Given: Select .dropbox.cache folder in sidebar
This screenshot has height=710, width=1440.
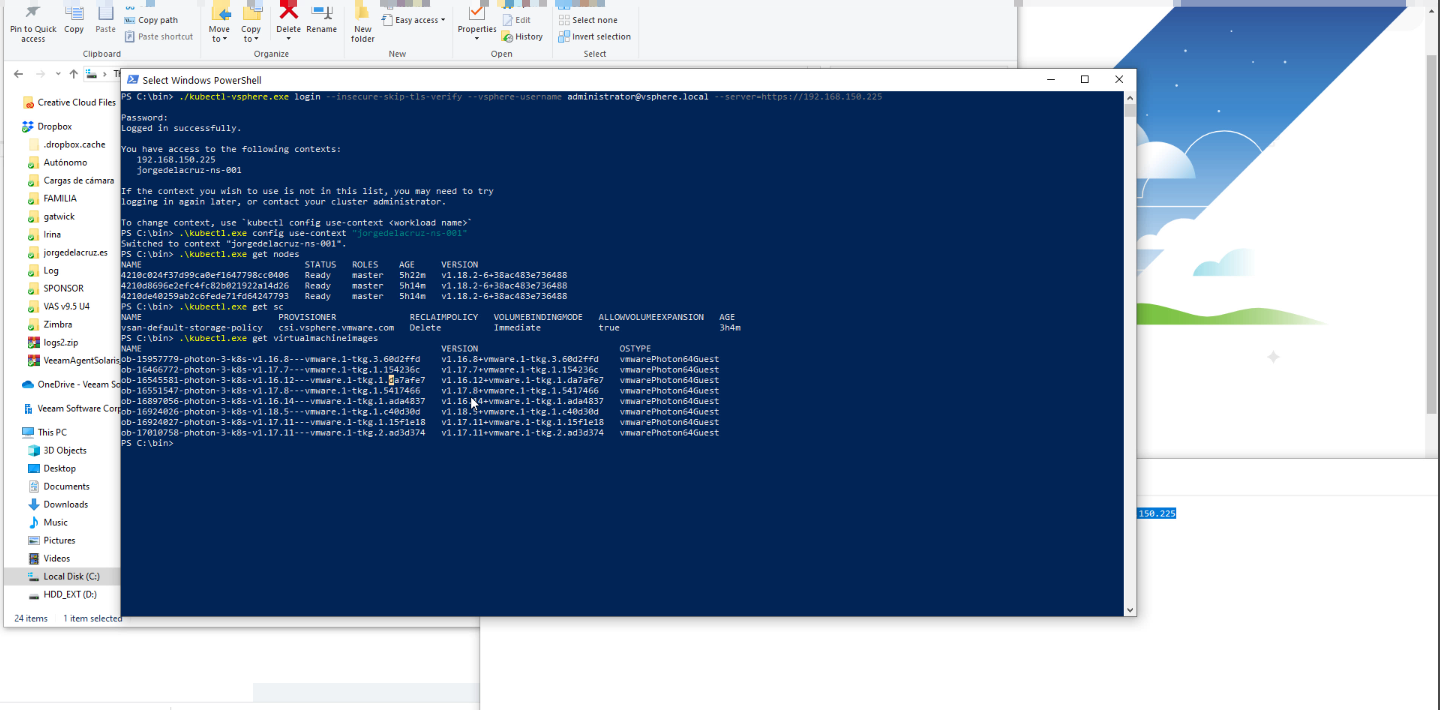Looking at the screenshot, I should pos(65,144).
